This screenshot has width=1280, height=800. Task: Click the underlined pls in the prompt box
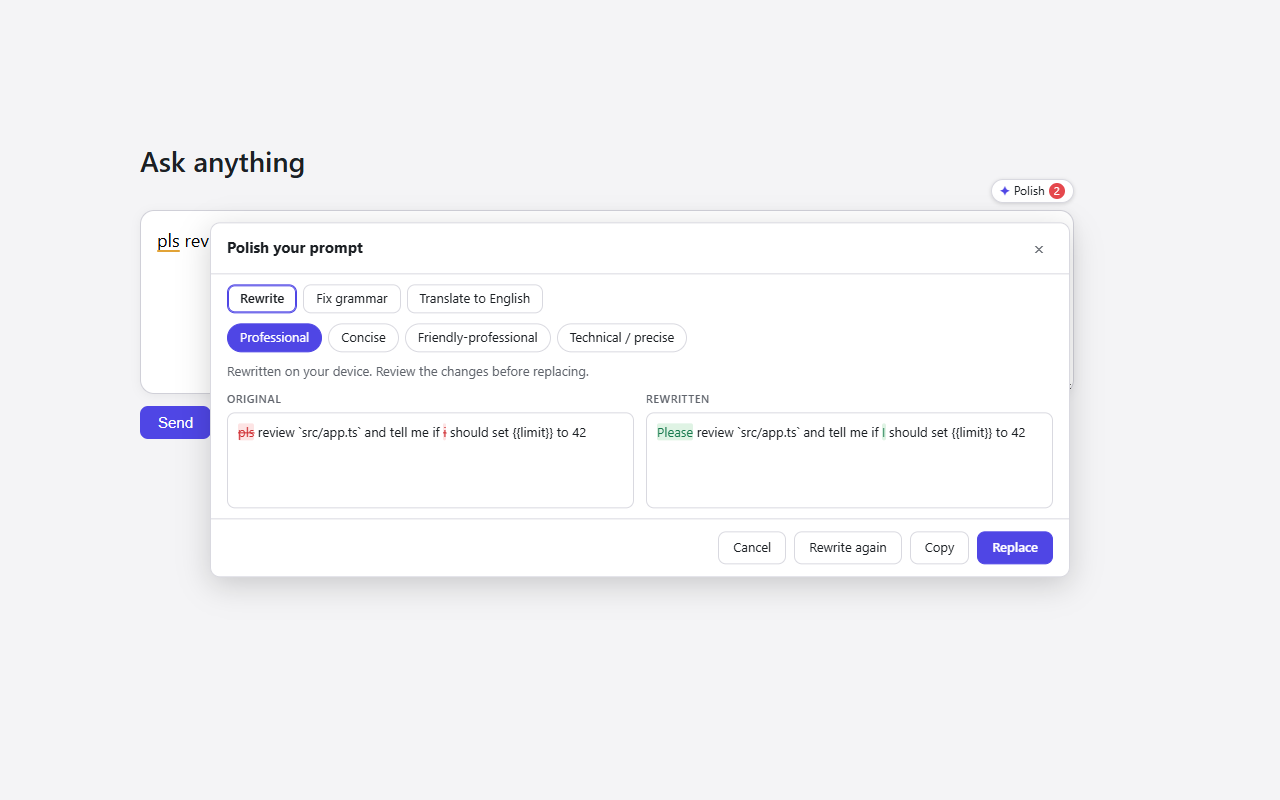point(168,242)
